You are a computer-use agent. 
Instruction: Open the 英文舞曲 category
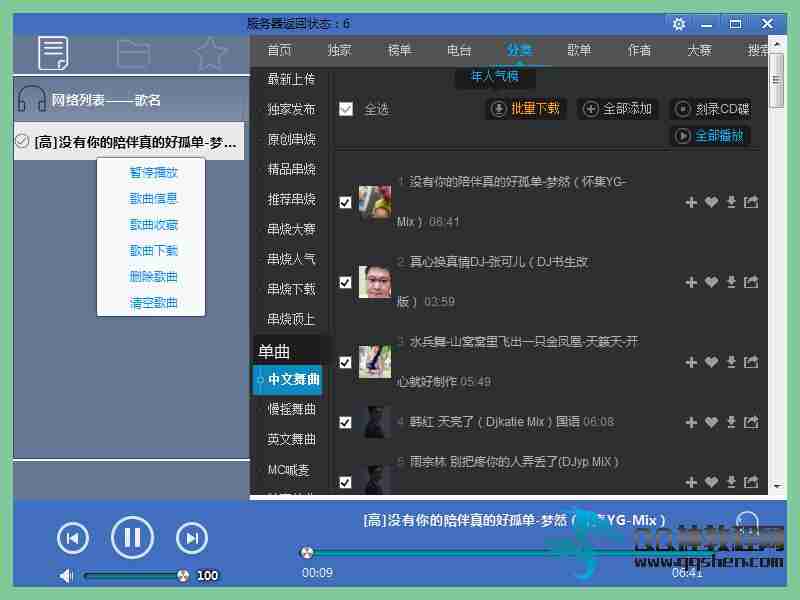click(291, 439)
